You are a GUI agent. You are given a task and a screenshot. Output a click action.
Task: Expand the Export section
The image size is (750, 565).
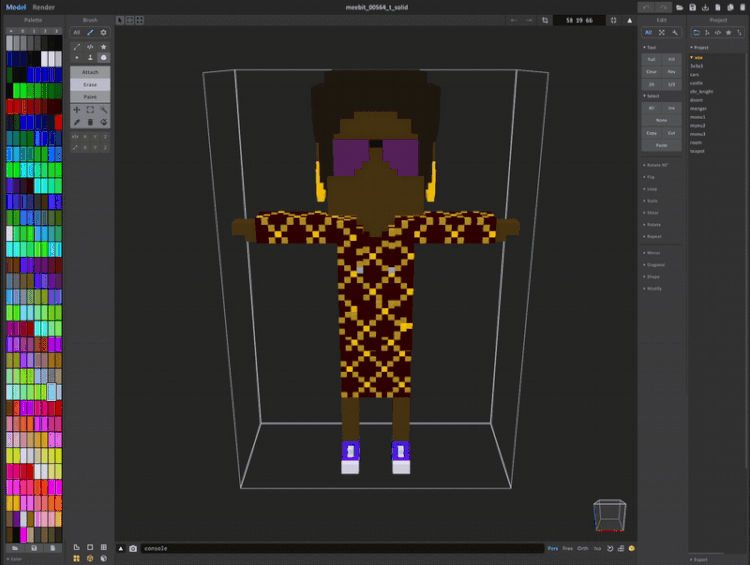point(699,559)
